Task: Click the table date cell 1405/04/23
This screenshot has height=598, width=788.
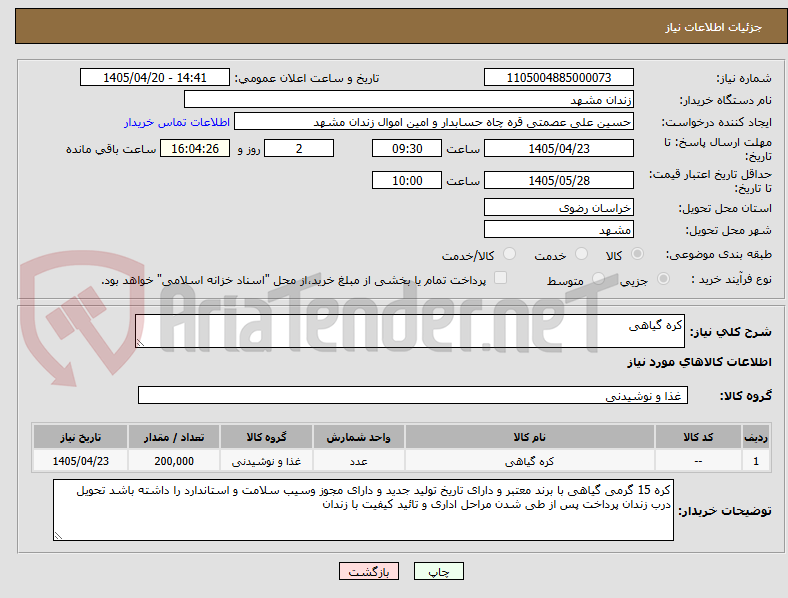Action: click(x=80, y=461)
